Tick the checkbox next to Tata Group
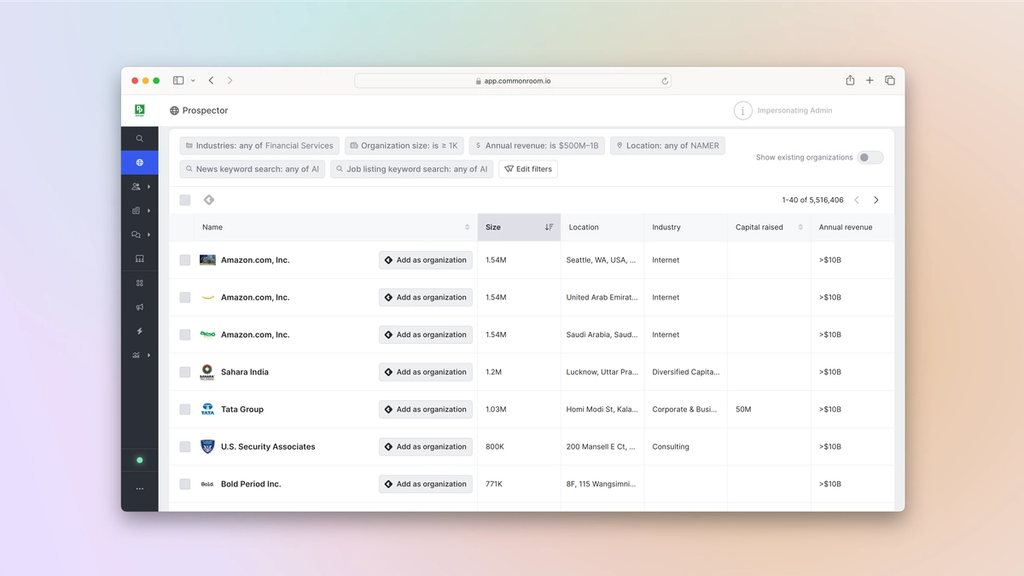This screenshot has width=1024, height=576. 185,409
